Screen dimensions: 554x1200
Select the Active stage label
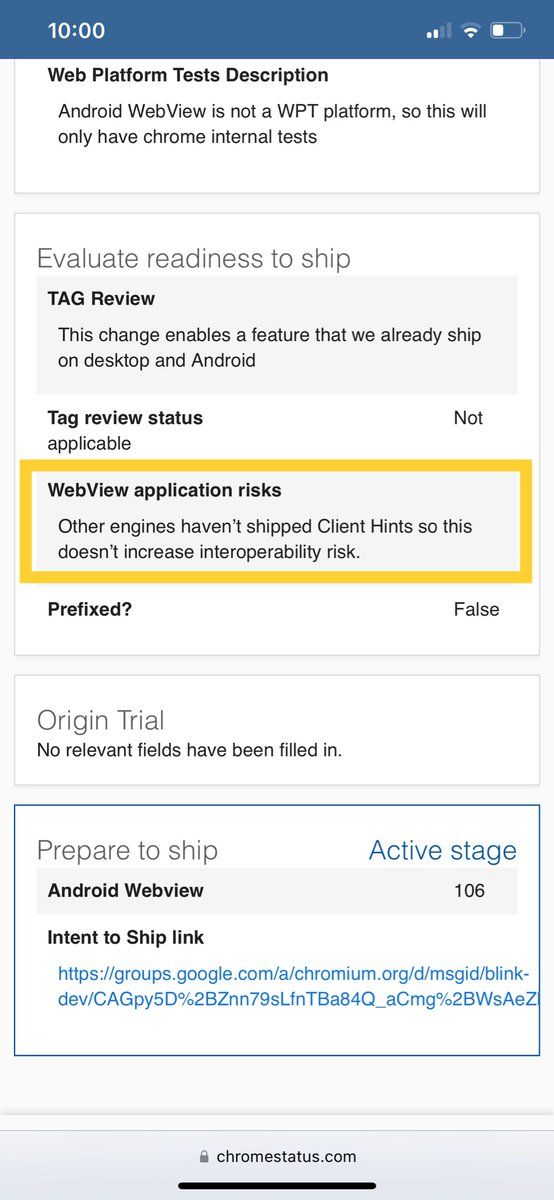pyautogui.click(x=443, y=850)
